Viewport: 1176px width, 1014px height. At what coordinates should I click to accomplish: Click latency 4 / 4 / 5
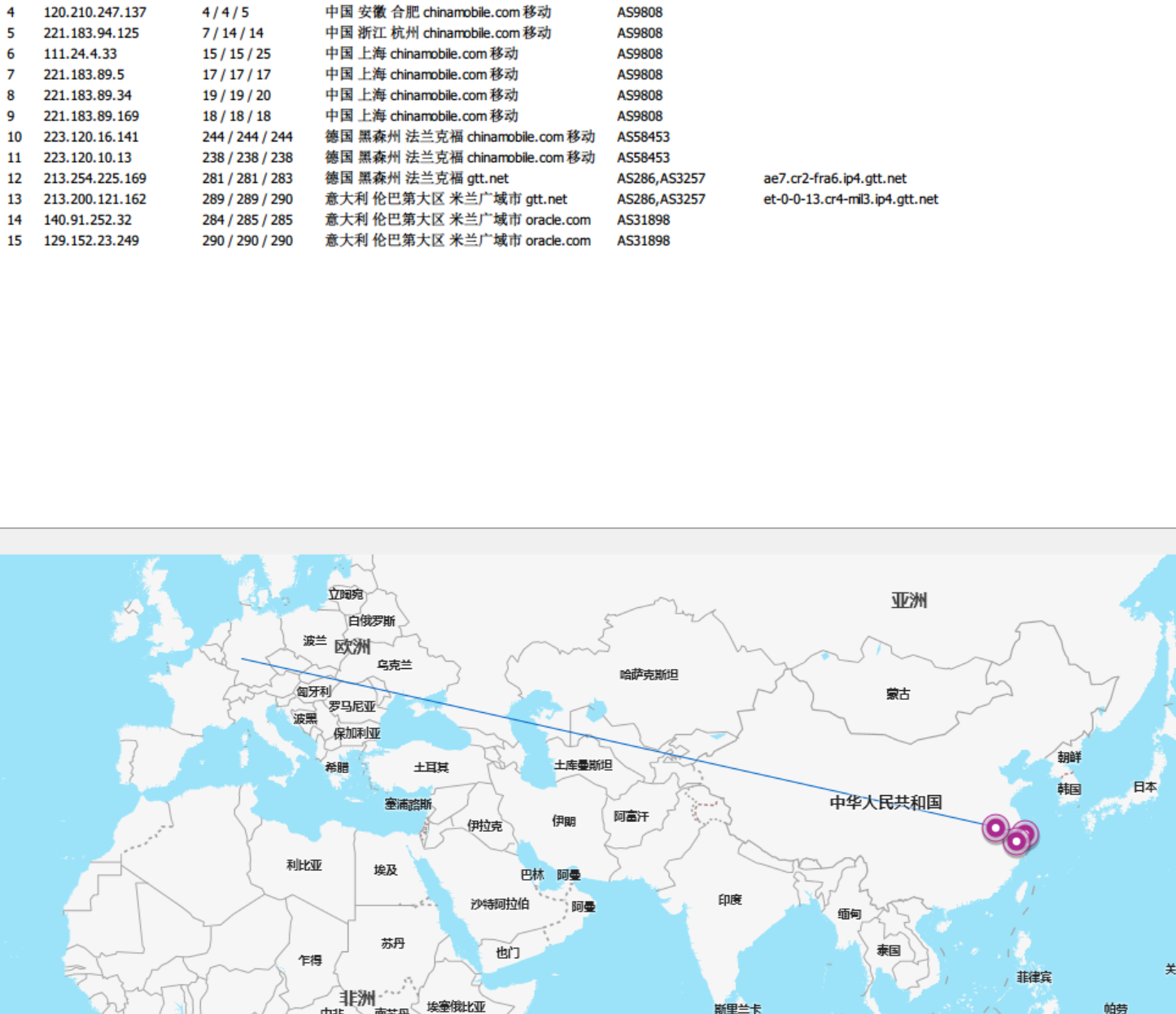(x=225, y=12)
